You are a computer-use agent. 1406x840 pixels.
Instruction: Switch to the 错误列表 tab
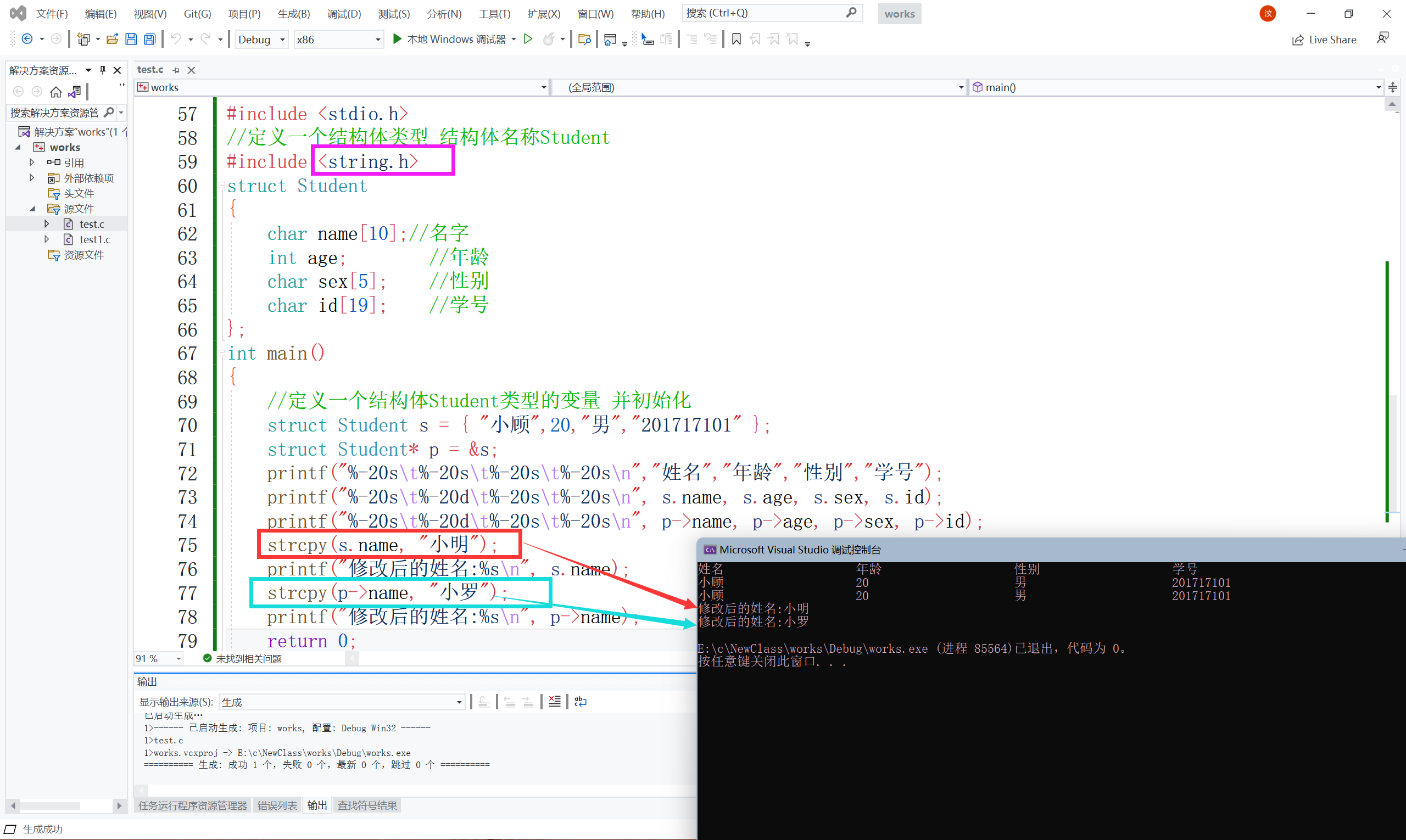point(277,805)
